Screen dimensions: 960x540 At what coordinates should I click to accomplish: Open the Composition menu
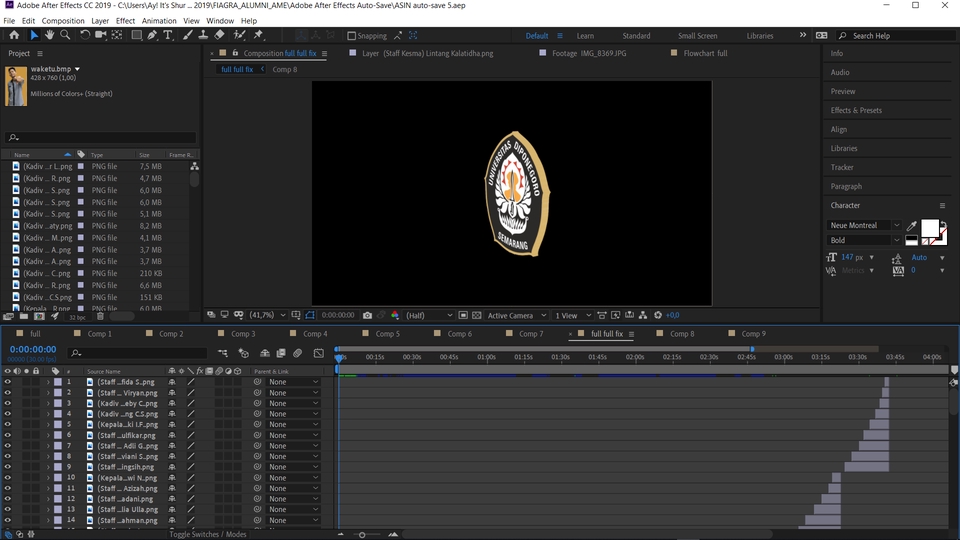pos(63,21)
